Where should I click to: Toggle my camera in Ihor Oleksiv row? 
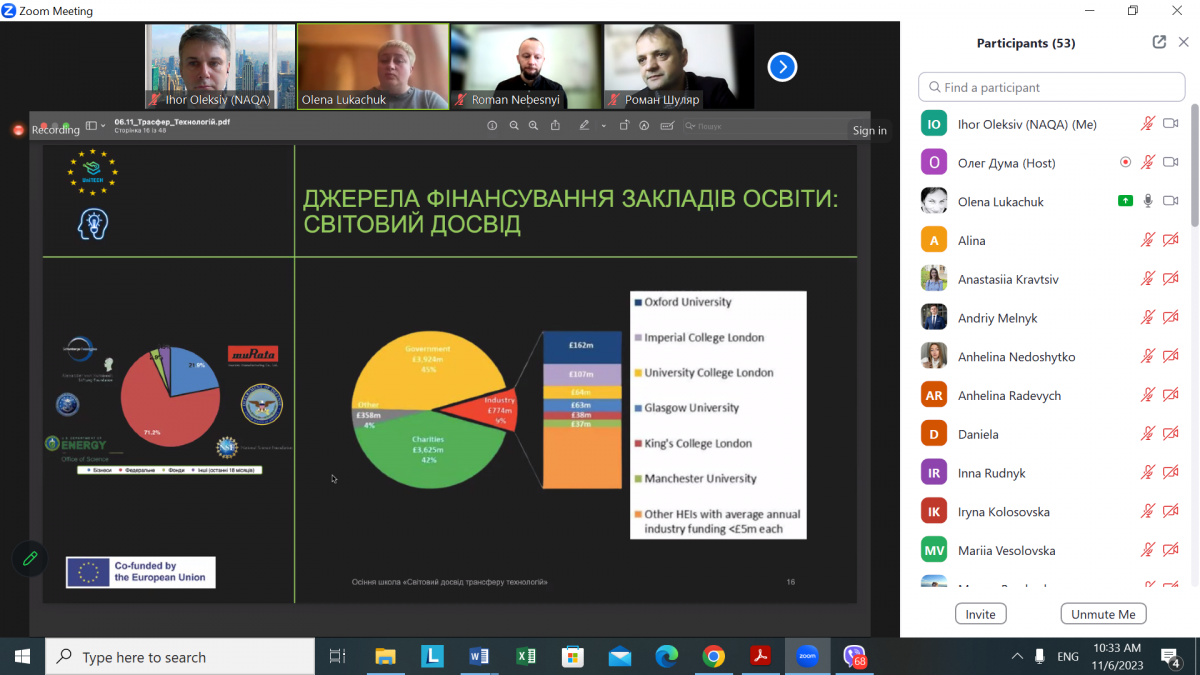(x=1171, y=124)
